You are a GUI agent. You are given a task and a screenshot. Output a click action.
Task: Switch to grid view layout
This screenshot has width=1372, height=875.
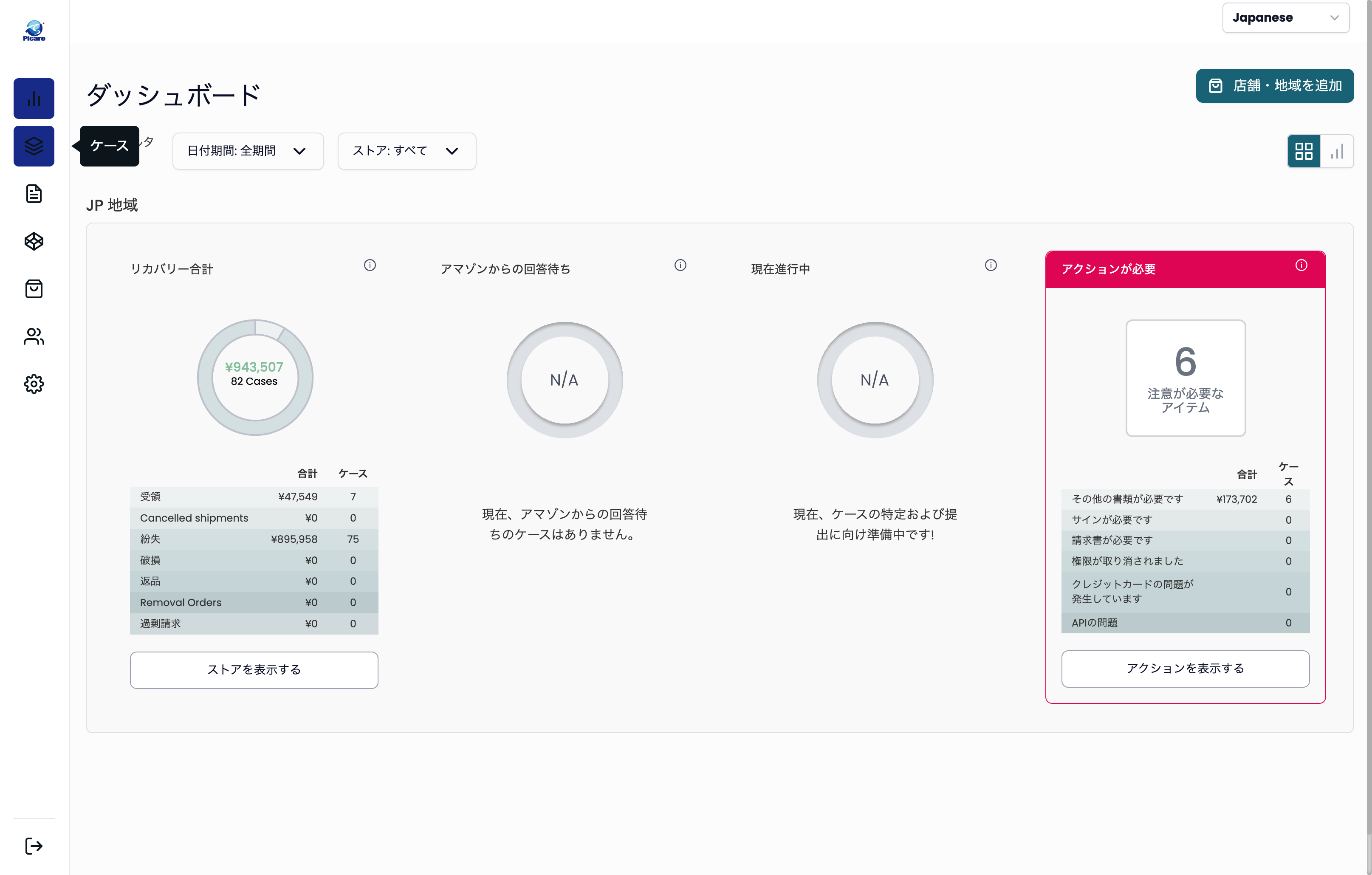click(x=1304, y=151)
